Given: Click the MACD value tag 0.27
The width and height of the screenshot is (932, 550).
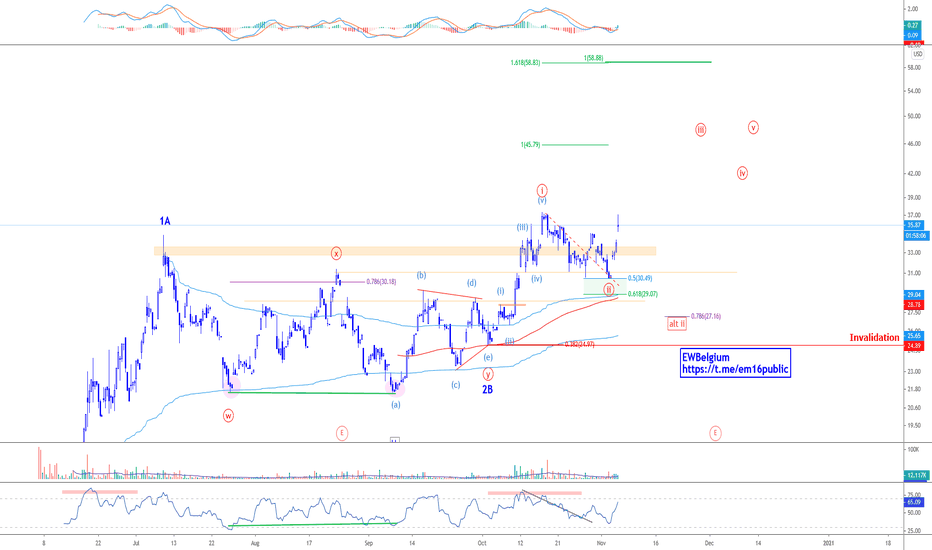Looking at the screenshot, I should coord(912,25).
